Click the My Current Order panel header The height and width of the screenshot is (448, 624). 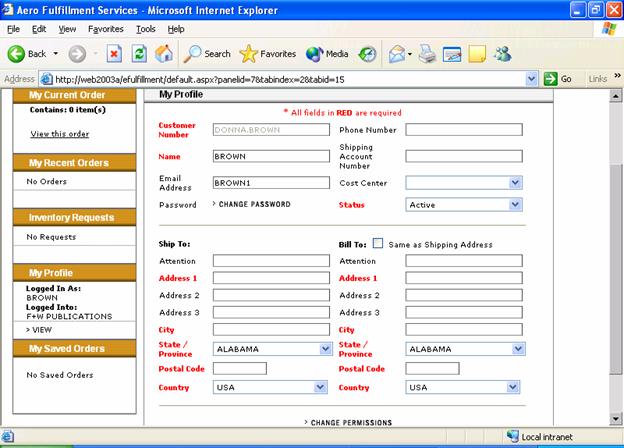(x=74, y=95)
